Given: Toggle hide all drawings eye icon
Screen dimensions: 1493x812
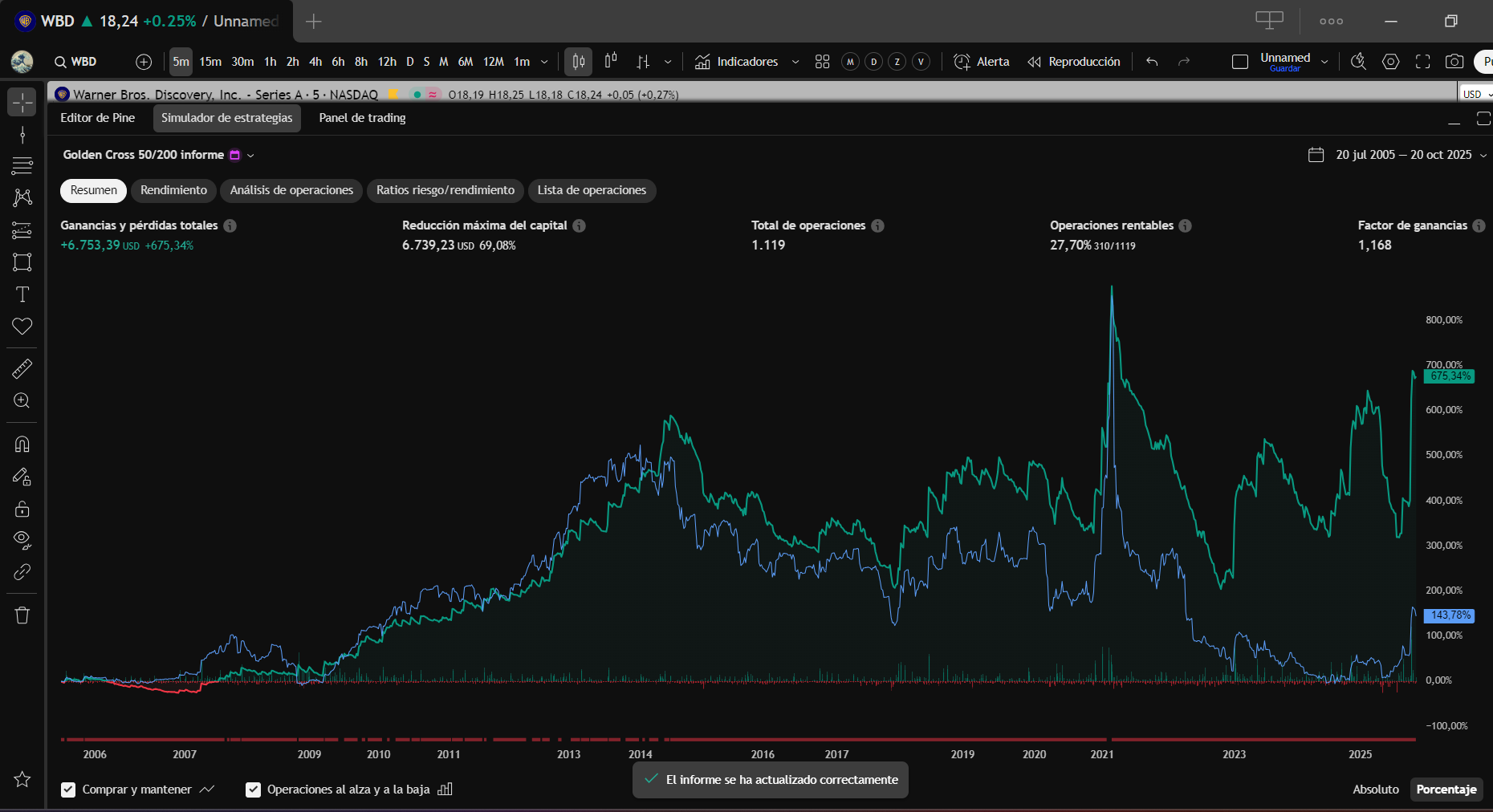Looking at the screenshot, I should (x=22, y=539).
